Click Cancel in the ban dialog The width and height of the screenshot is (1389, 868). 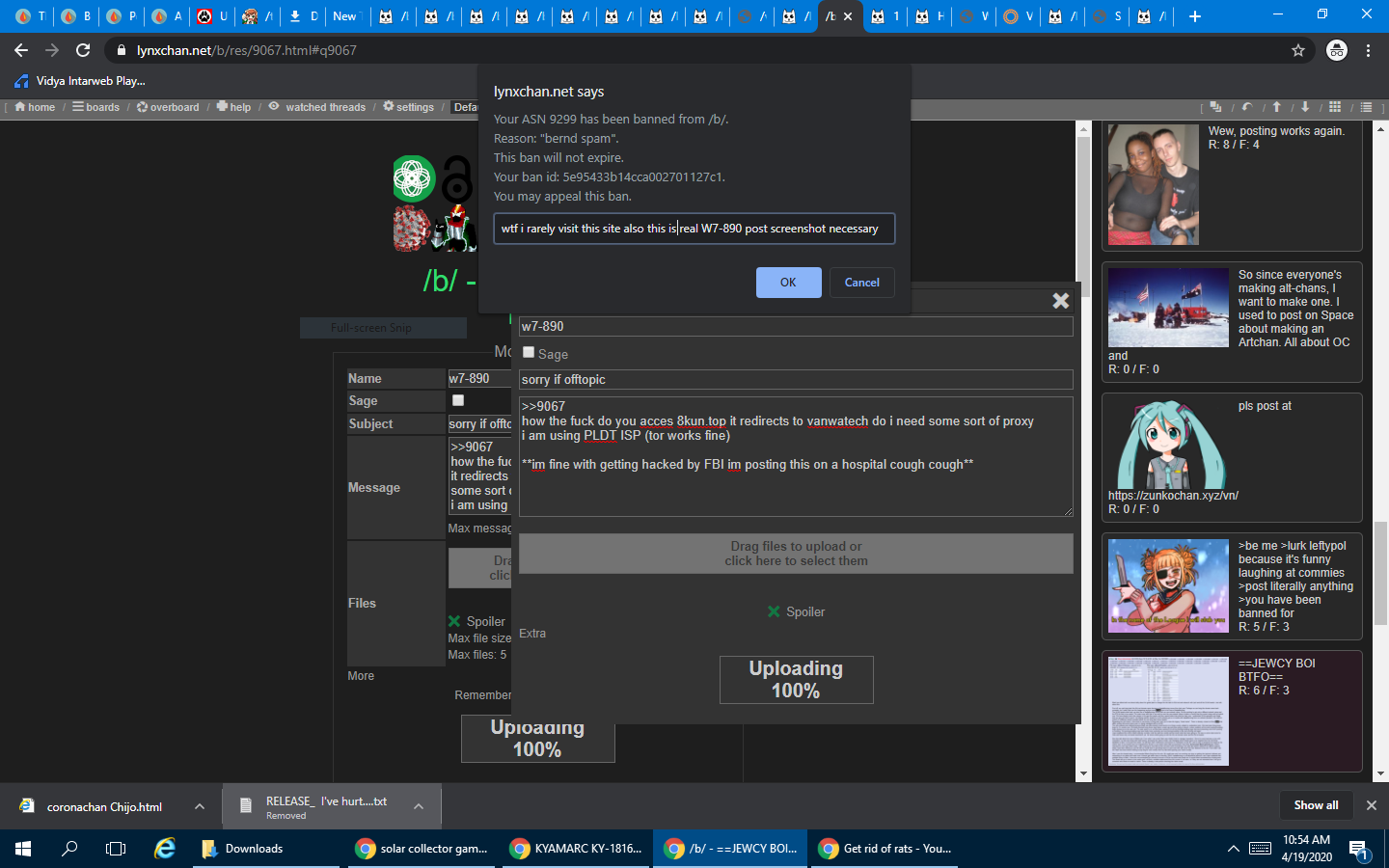(x=861, y=283)
